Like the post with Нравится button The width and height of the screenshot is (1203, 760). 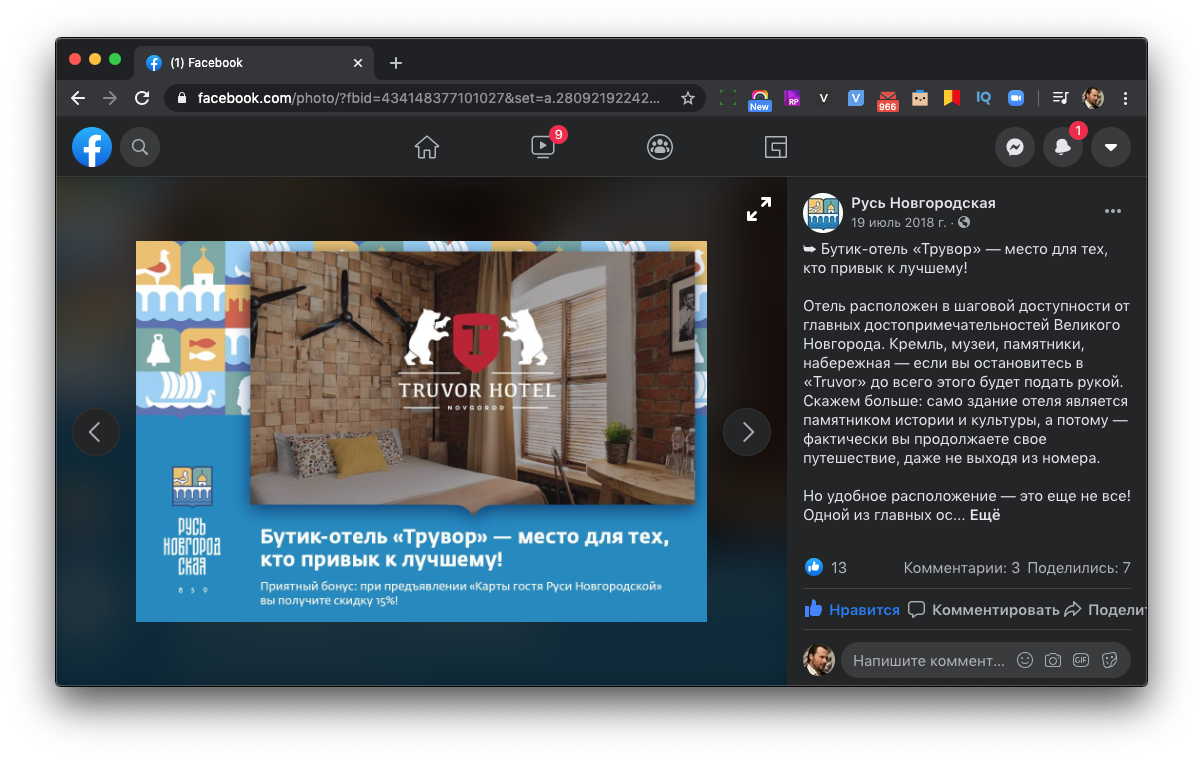pyautogui.click(x=852, y=609)
